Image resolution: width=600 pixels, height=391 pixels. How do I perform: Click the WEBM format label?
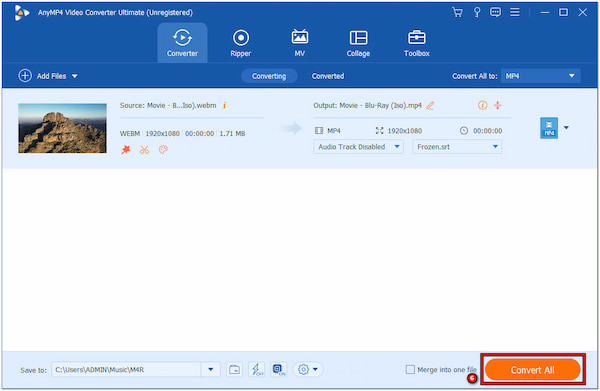(x=130, y=134)
